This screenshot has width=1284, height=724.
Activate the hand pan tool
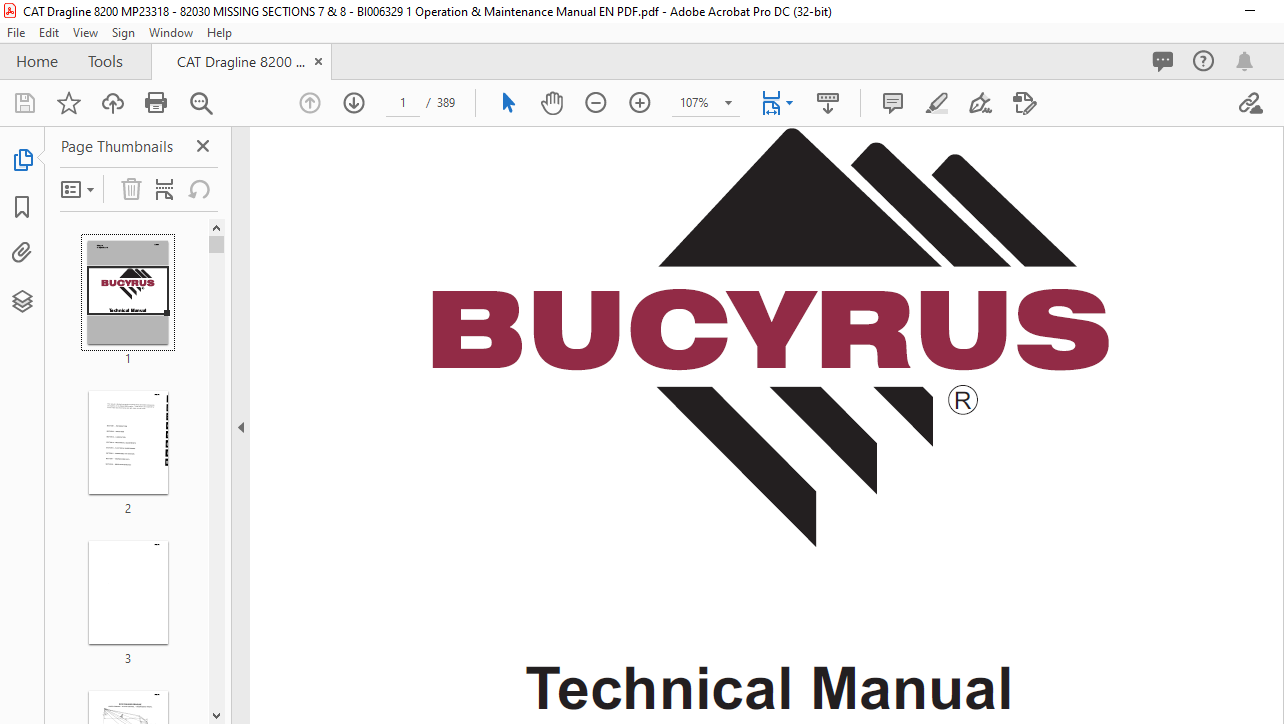point(552,103)
